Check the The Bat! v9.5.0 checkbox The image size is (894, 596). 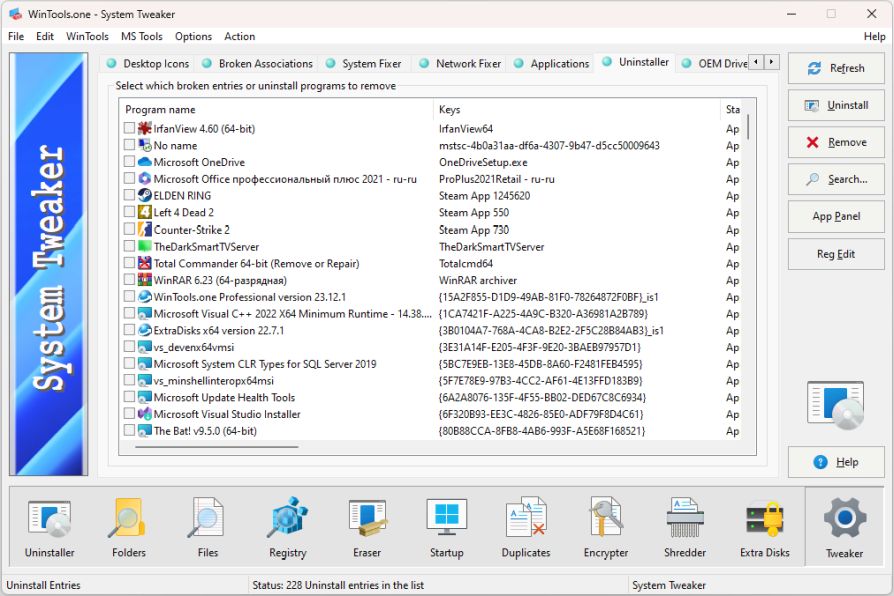click(129, 430)
